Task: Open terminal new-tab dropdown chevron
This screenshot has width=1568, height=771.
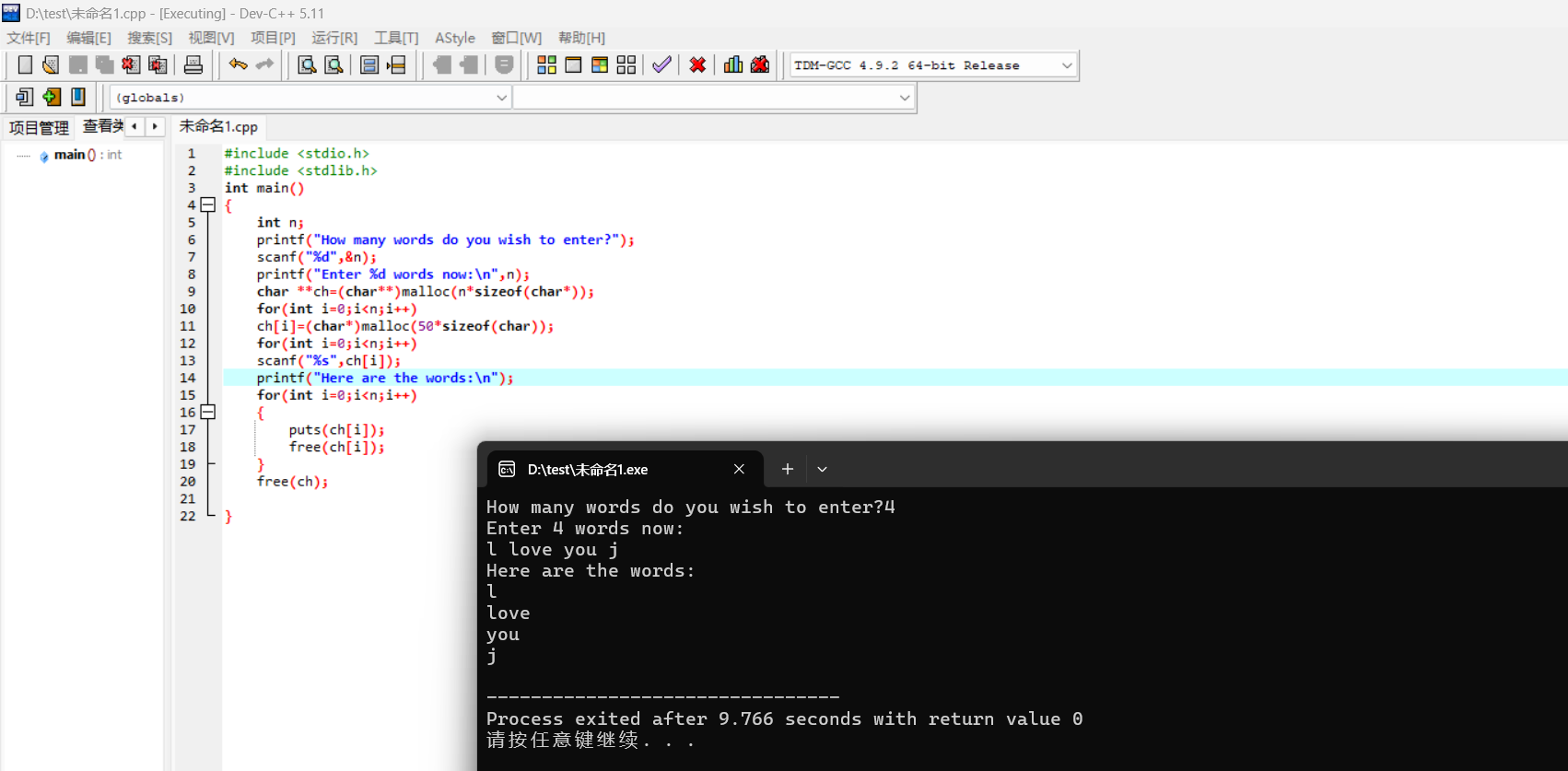Action: pos(822,469)
